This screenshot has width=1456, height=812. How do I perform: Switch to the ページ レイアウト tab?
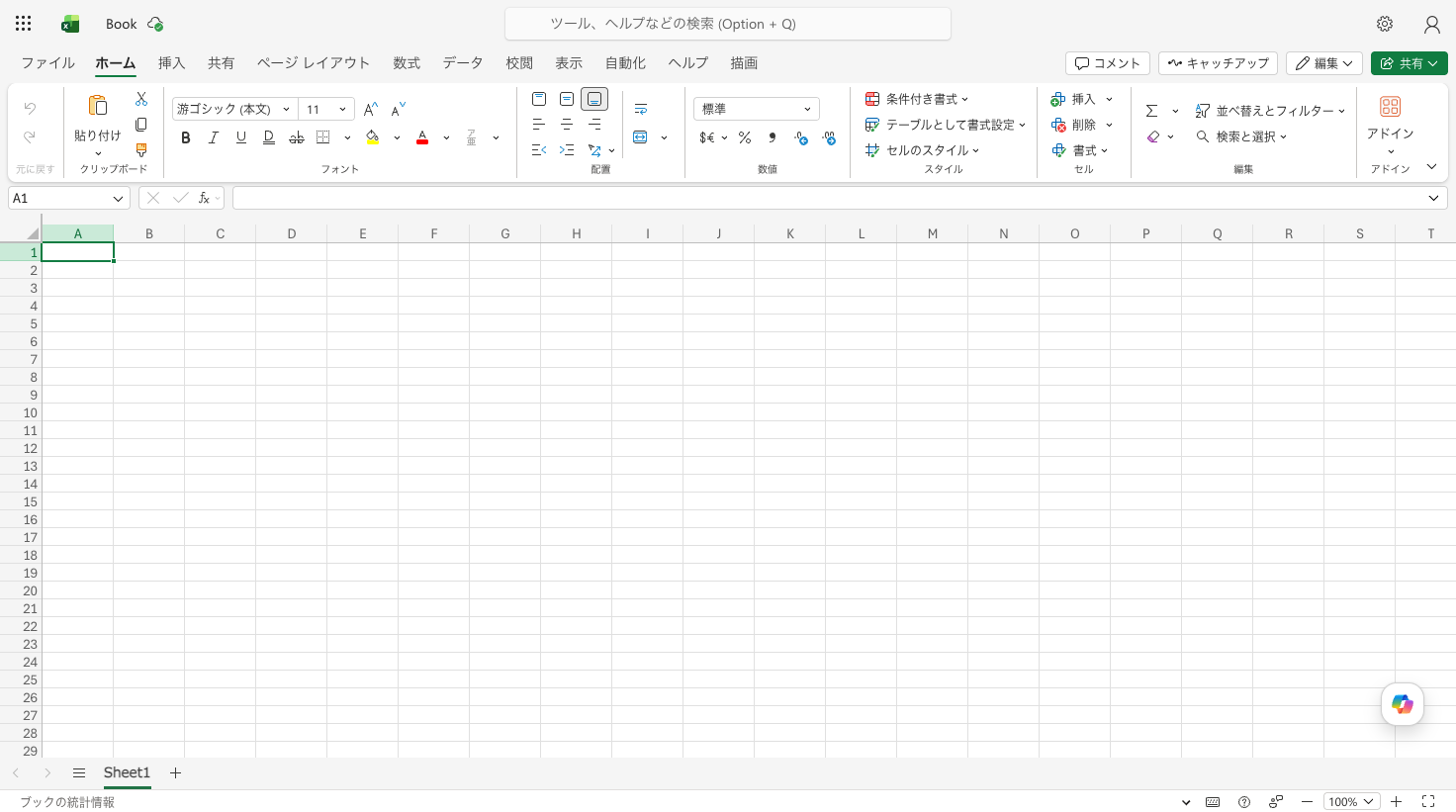point(314,62)
